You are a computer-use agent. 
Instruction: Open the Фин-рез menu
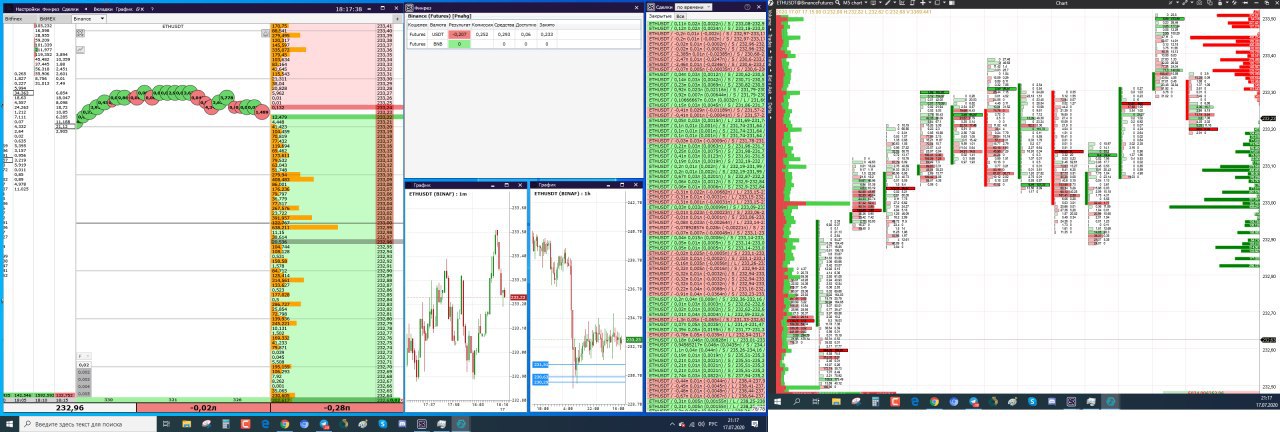point(49,9)
